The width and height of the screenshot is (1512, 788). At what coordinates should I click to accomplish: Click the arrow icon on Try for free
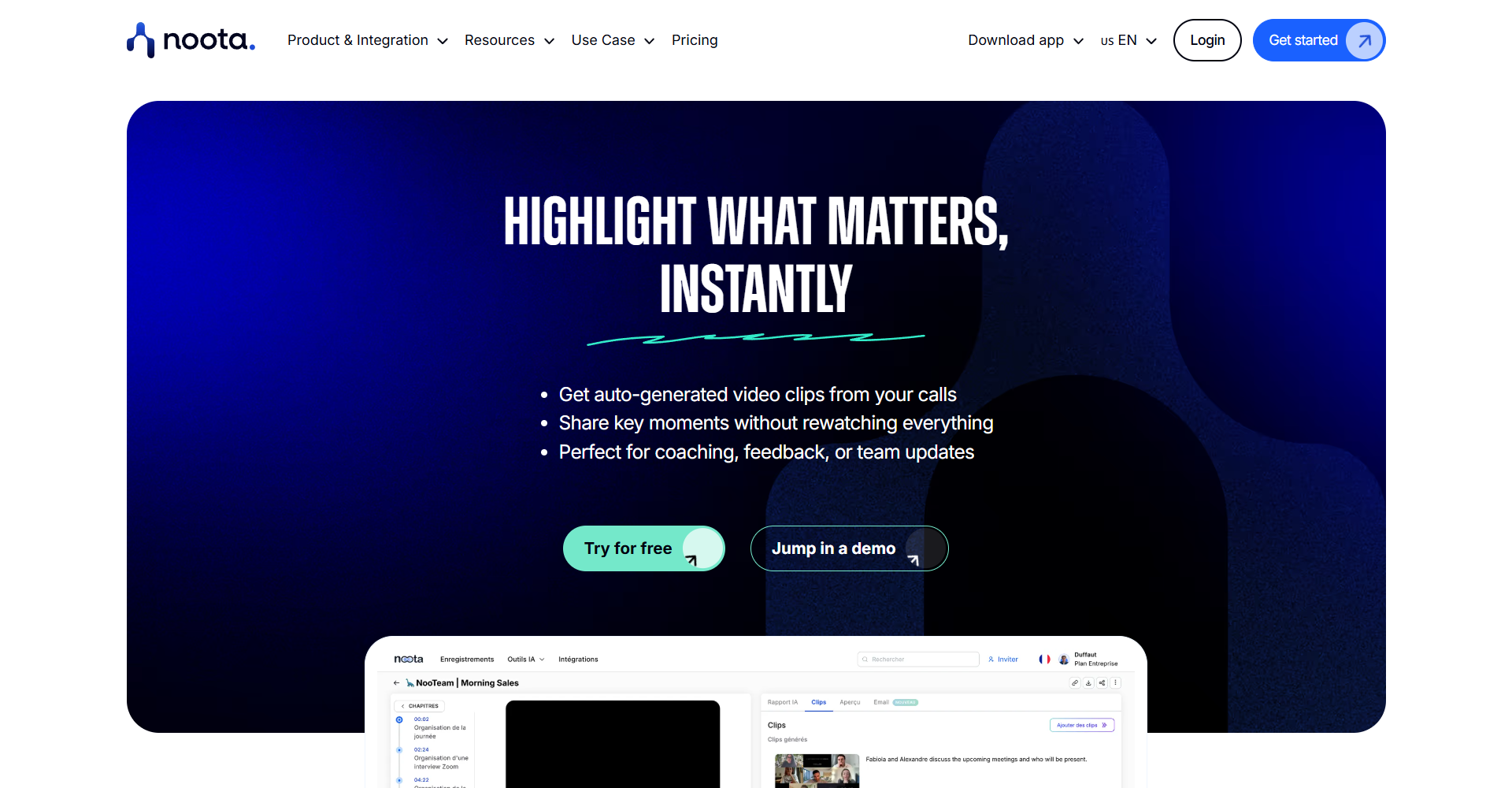(702, 548)
